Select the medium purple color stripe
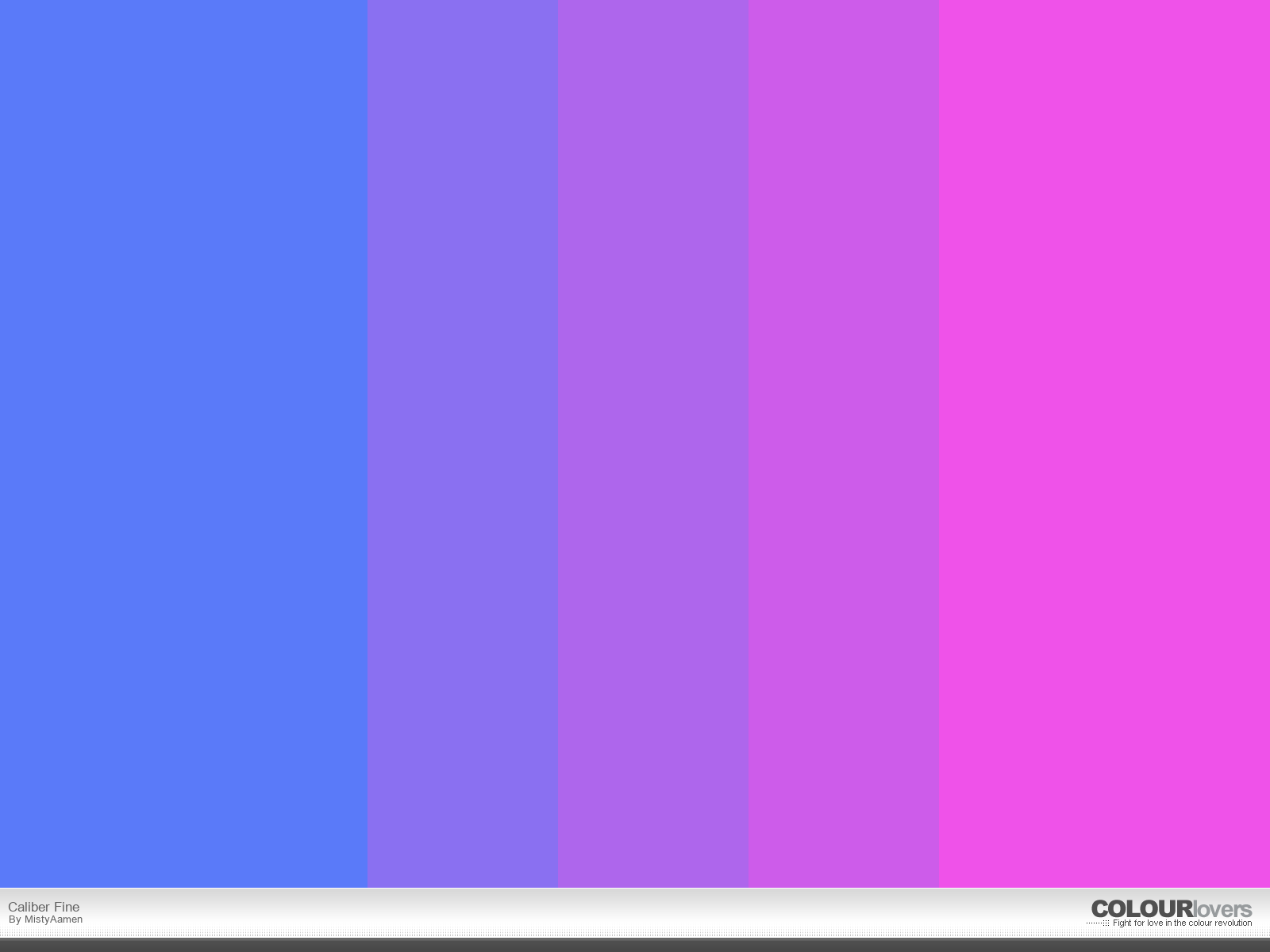Viewport: 1270px width, 952px height. coord(653,443)
